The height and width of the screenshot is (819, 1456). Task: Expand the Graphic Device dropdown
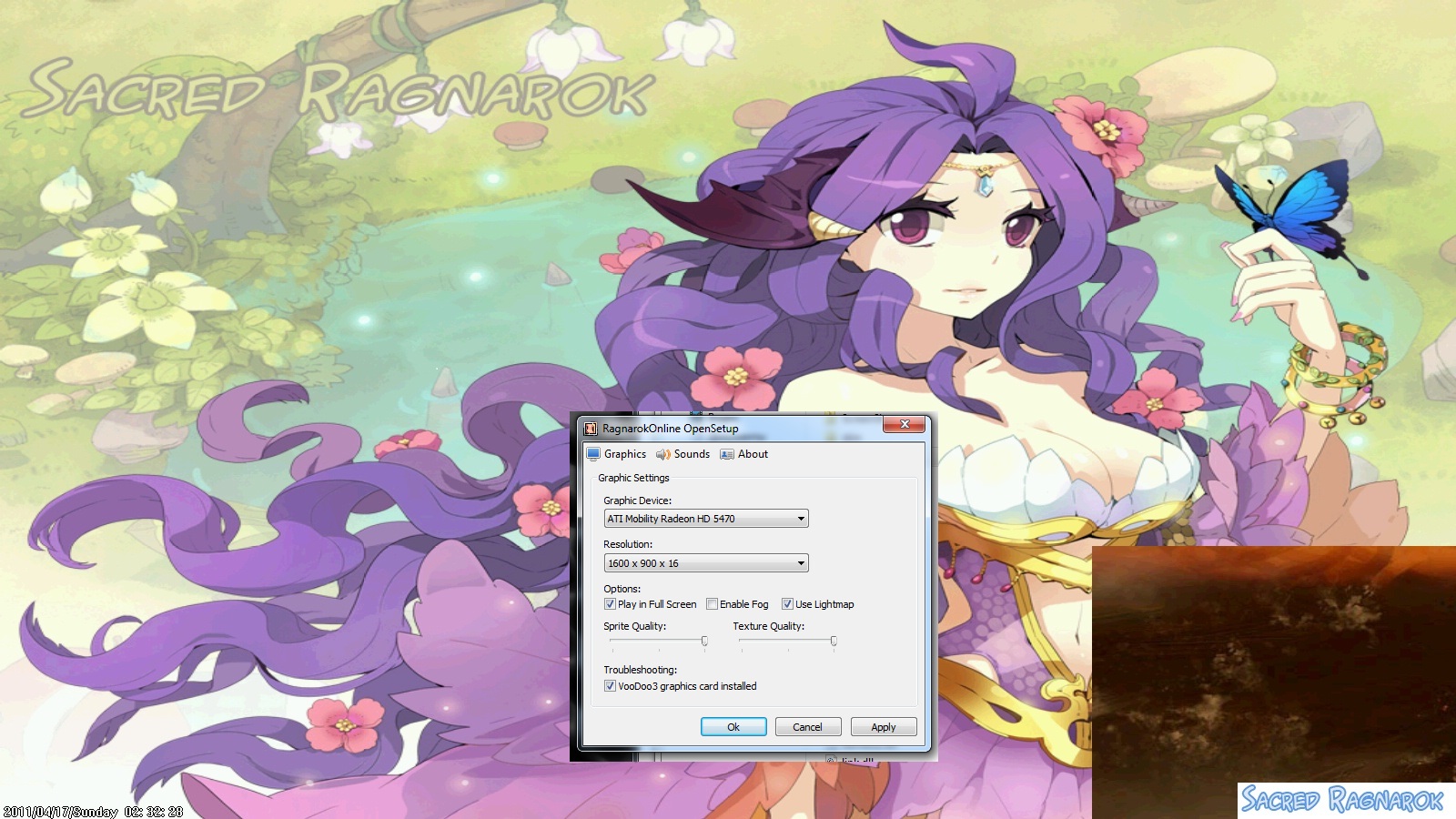click(706, 519)
